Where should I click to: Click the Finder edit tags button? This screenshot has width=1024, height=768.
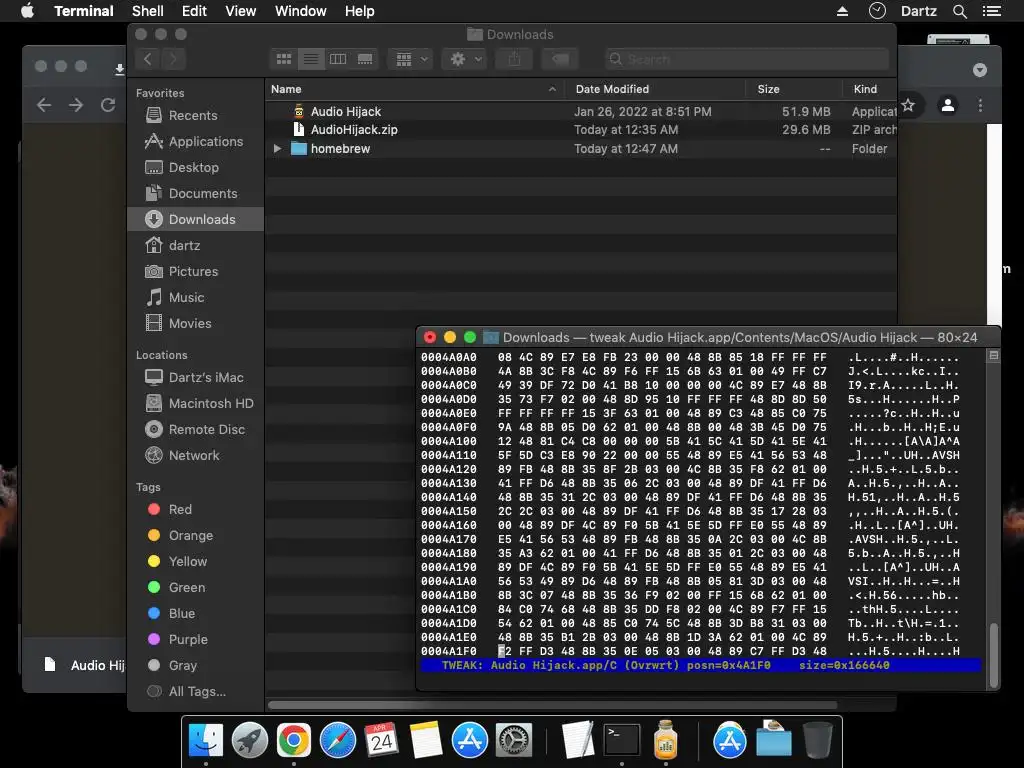pos(560,59)
